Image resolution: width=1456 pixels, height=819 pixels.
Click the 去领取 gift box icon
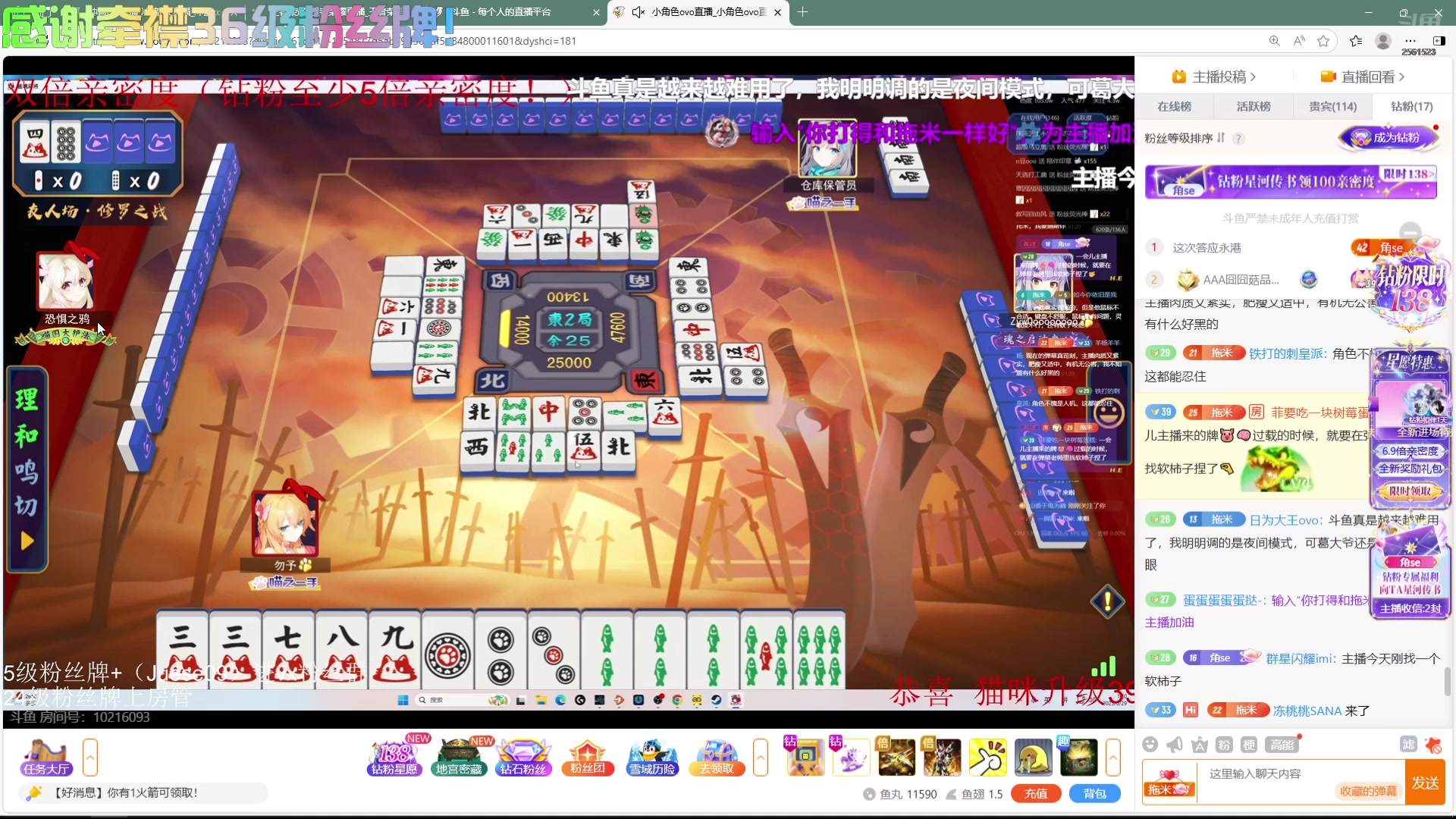[717, 757]
